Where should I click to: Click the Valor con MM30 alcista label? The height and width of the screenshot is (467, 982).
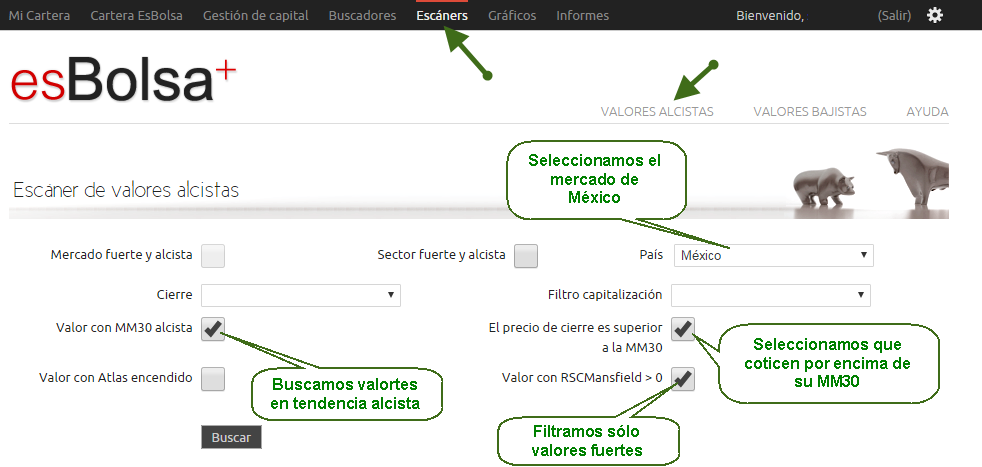124,327
